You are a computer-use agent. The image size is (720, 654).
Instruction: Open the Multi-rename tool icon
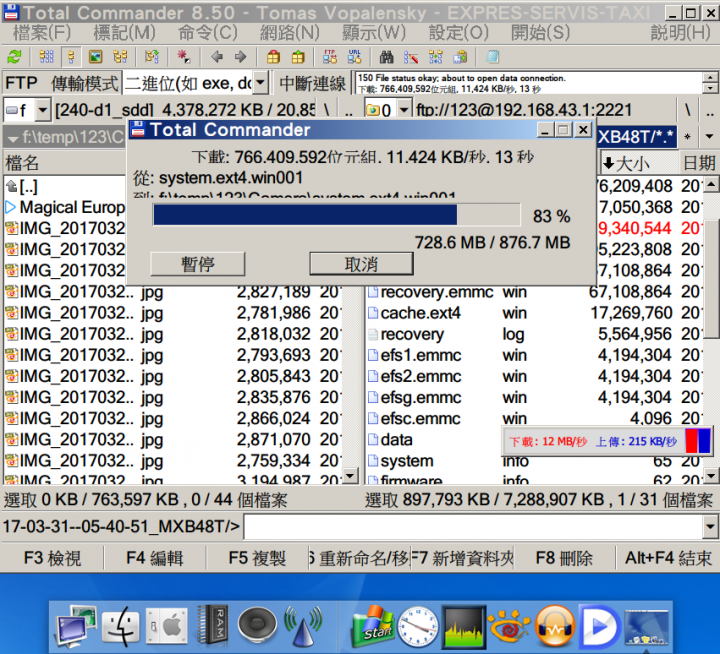click(x=411, y=57)
